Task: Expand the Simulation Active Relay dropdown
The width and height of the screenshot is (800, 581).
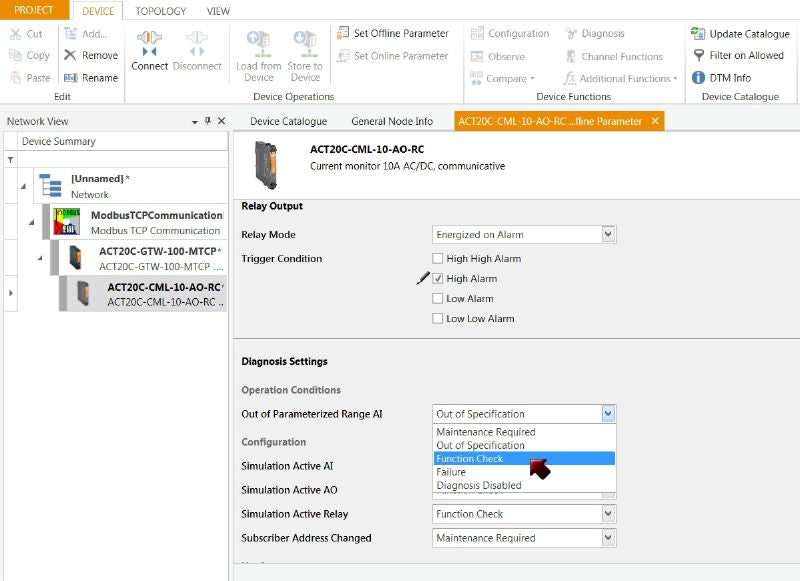Action: point(607,514)
